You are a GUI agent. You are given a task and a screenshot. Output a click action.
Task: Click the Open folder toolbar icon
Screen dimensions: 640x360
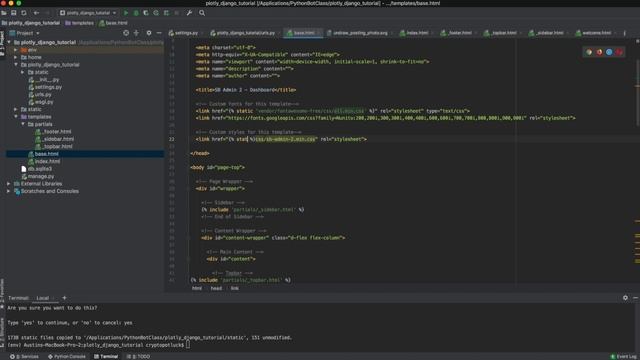[4, 13]
